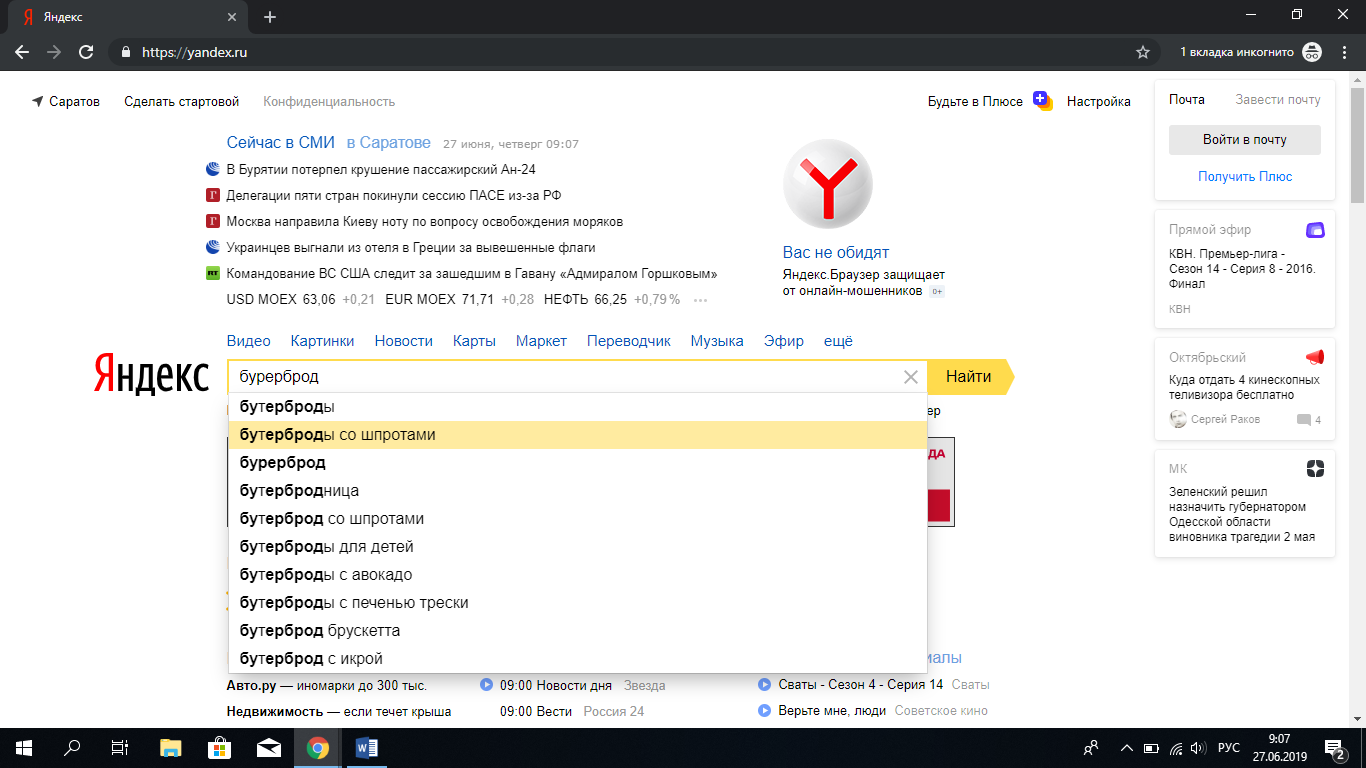Viewport: 1366px width, 768px height.
Task: Open Mail app from taskbar
Action: click(x=268, y=747)
